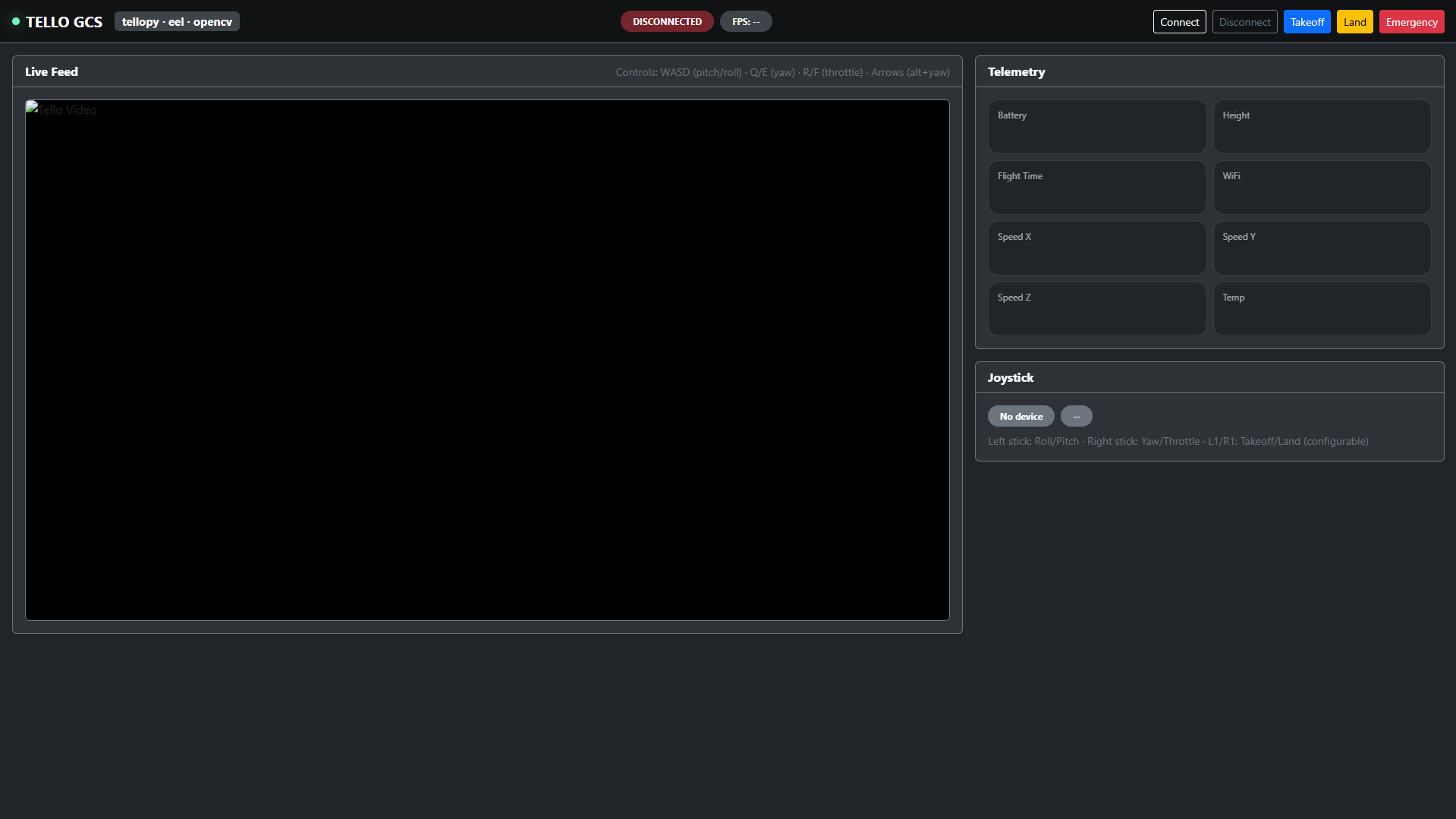
Task: Select the Speed X telemetry tile
Action: (x=1096, y=248)
